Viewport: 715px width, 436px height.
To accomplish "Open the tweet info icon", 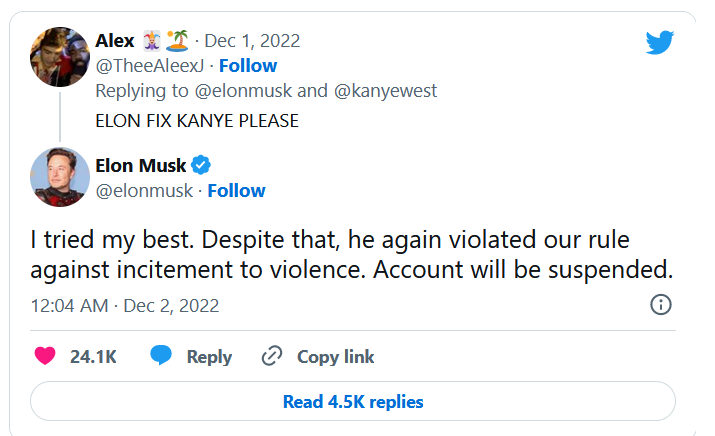I will pos(660,305).
